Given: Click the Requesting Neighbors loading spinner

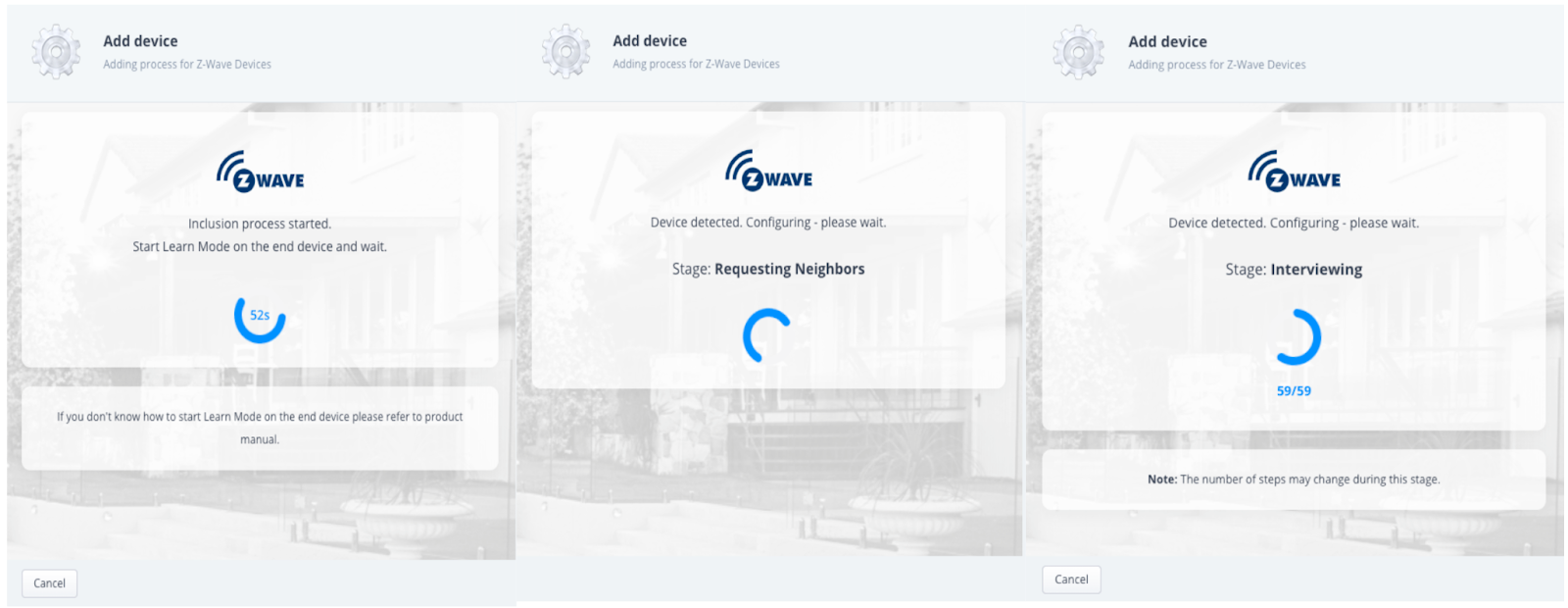Looking at the screenshot, I should point(767,336).
